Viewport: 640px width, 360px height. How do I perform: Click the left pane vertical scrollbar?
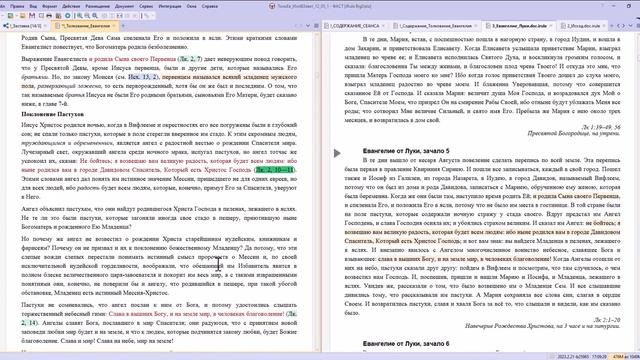pos(317,192)
